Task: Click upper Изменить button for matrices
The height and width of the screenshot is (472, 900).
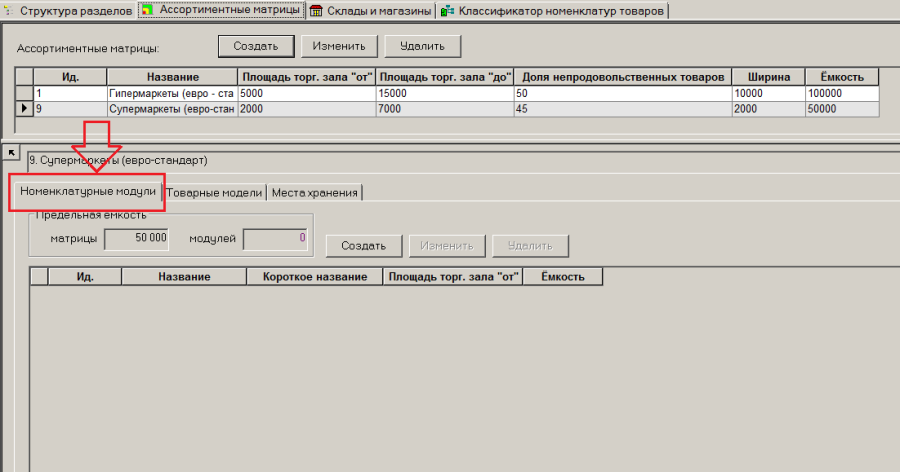Action: click(x=339, y=47)
